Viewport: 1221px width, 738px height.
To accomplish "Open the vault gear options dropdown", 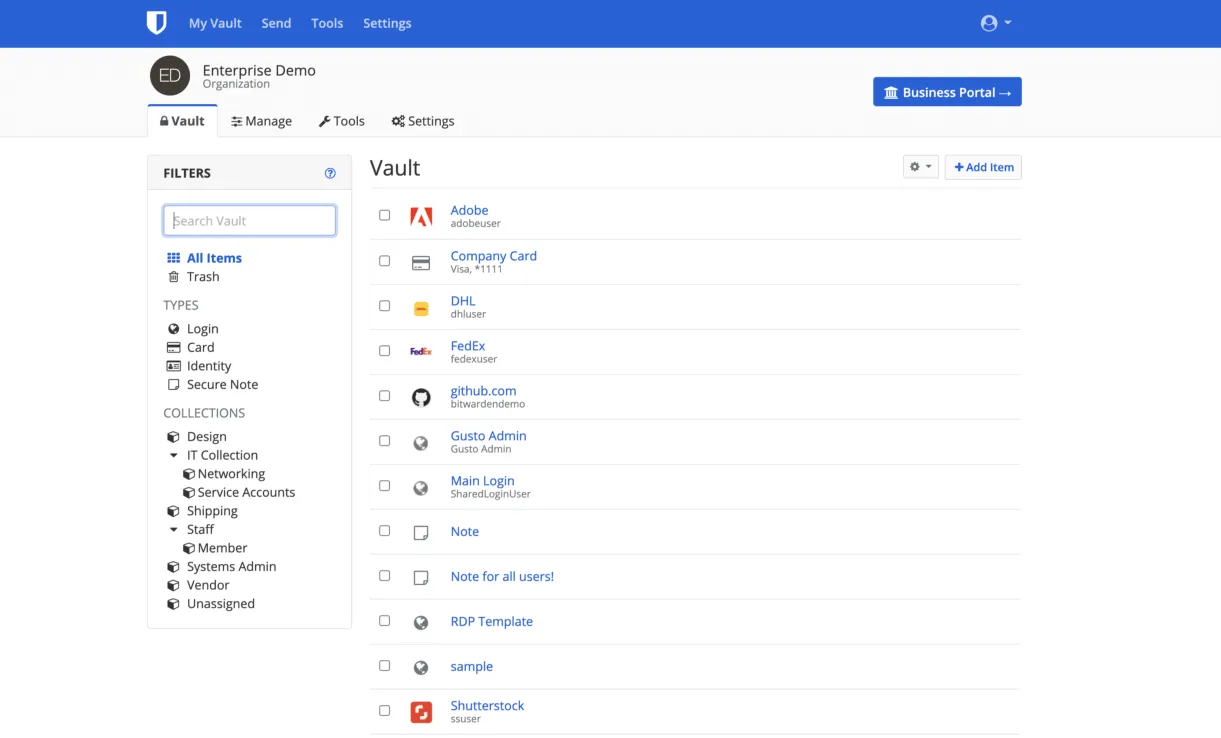I will pyautogui.click(x=921, y=167).
